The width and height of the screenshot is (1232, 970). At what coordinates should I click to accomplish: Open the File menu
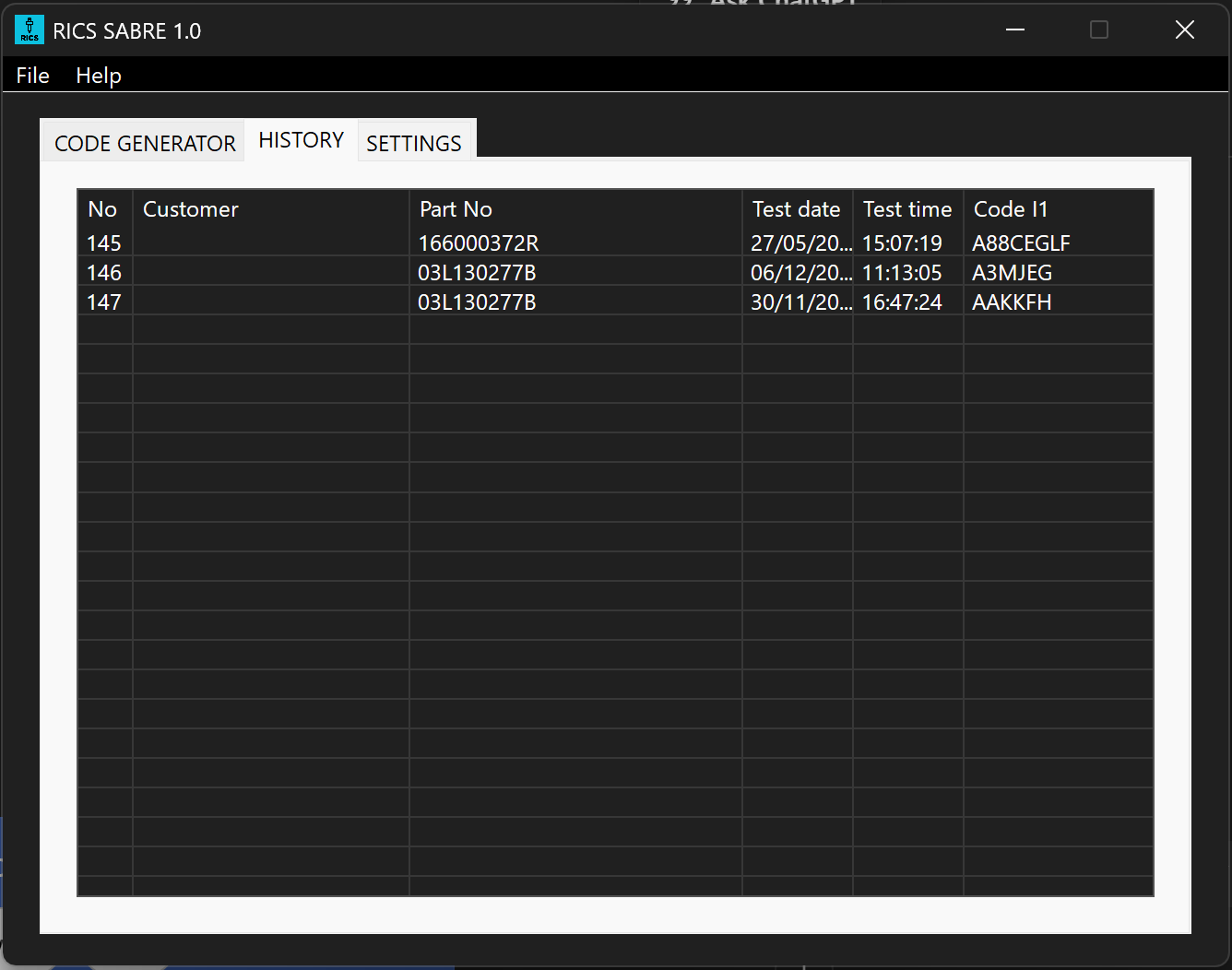33,76
